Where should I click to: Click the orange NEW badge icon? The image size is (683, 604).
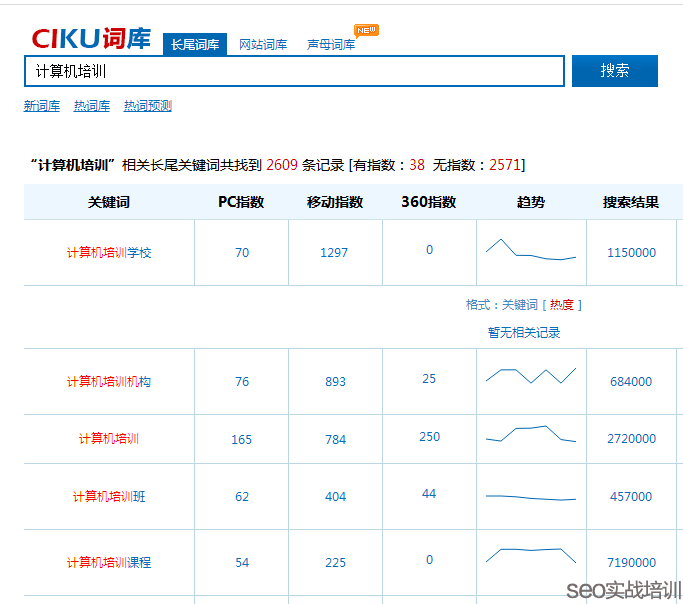tap(366, 30)
